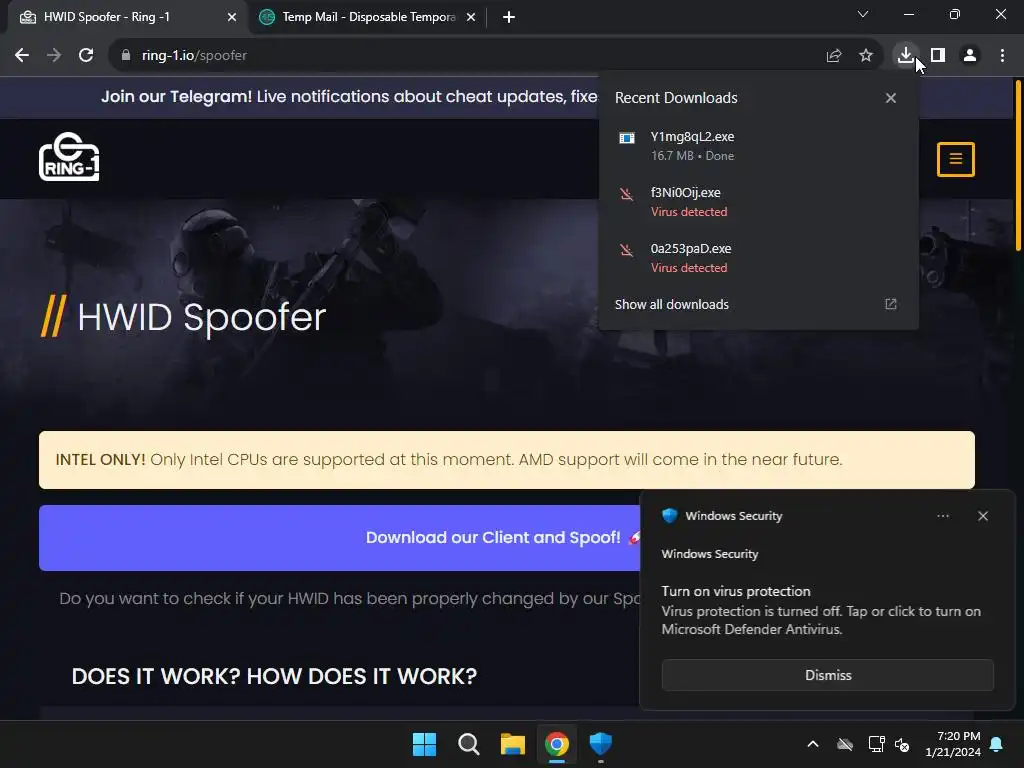Open network settings tray icon

coord(876,744)
